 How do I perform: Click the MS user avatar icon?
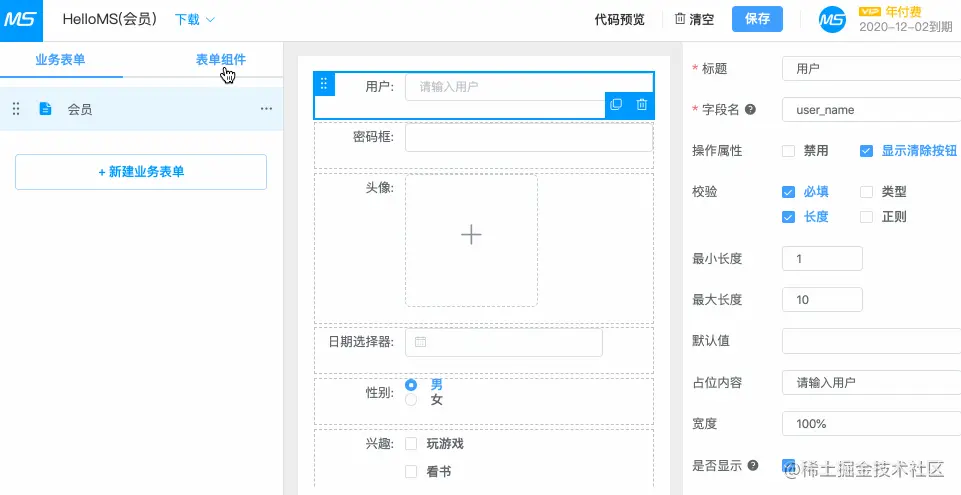click(833, 20)
